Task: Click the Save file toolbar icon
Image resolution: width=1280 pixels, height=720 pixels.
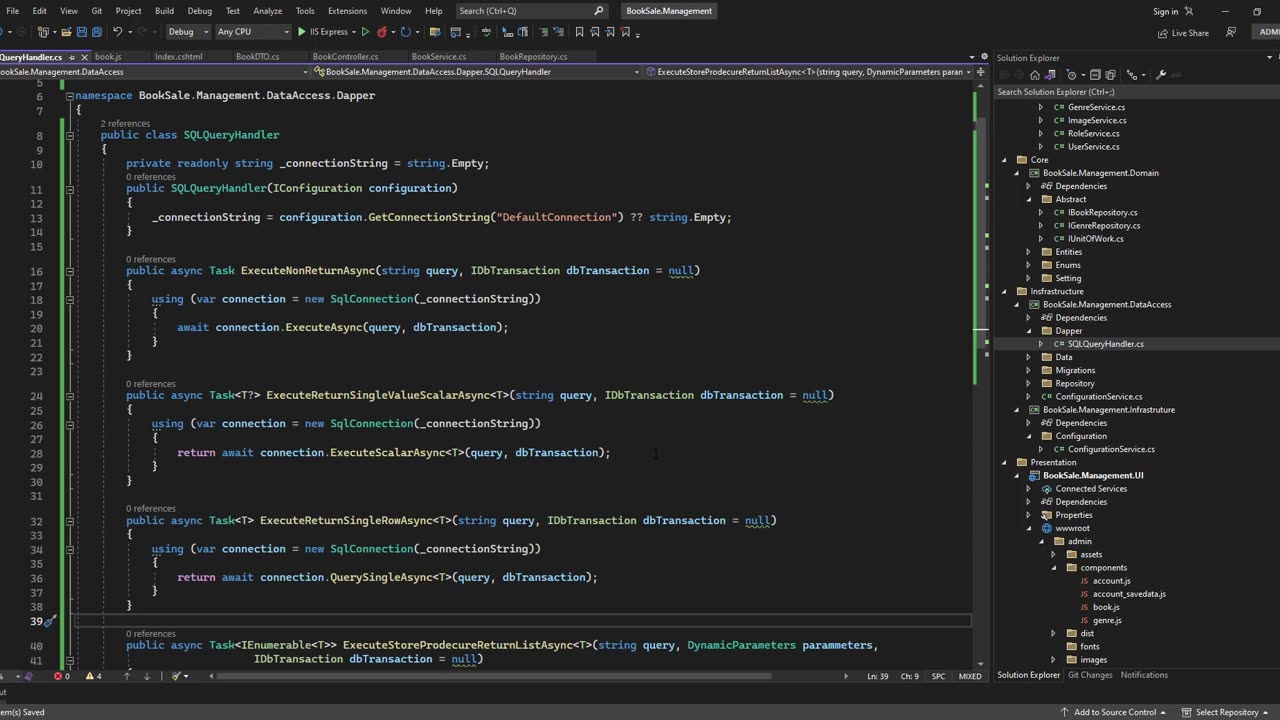Action: [82, 32]
